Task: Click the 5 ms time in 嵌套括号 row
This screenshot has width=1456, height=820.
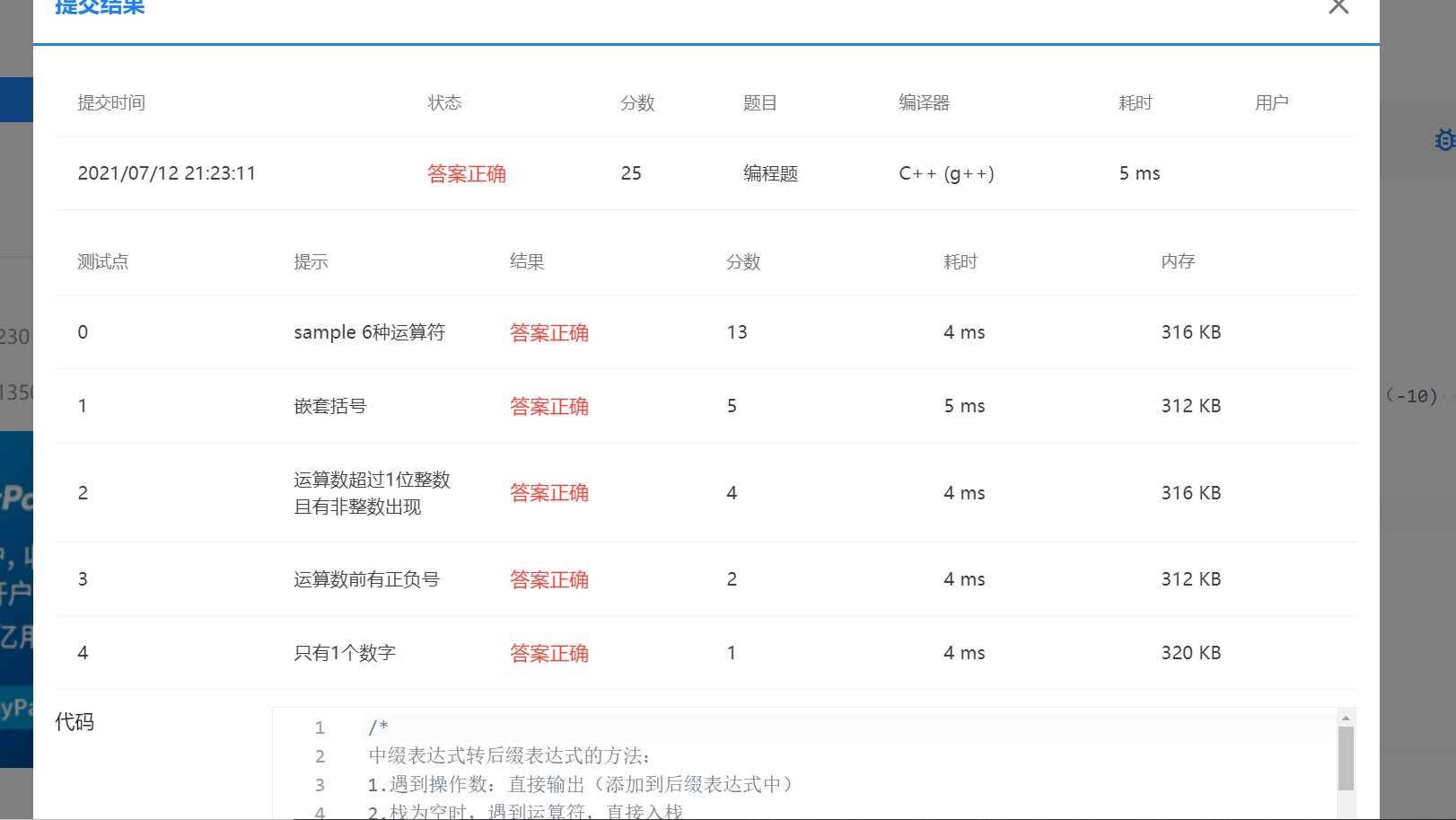Action: click(x=964, y=406)
